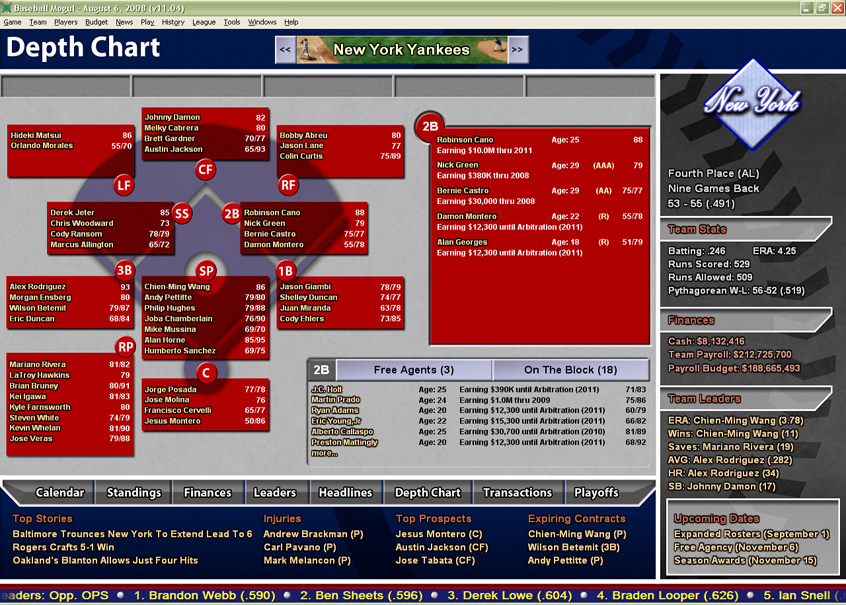Switch to the Transactions tab
The width and height of the screenshot is (846, 605).
click(x=517, y=492)
